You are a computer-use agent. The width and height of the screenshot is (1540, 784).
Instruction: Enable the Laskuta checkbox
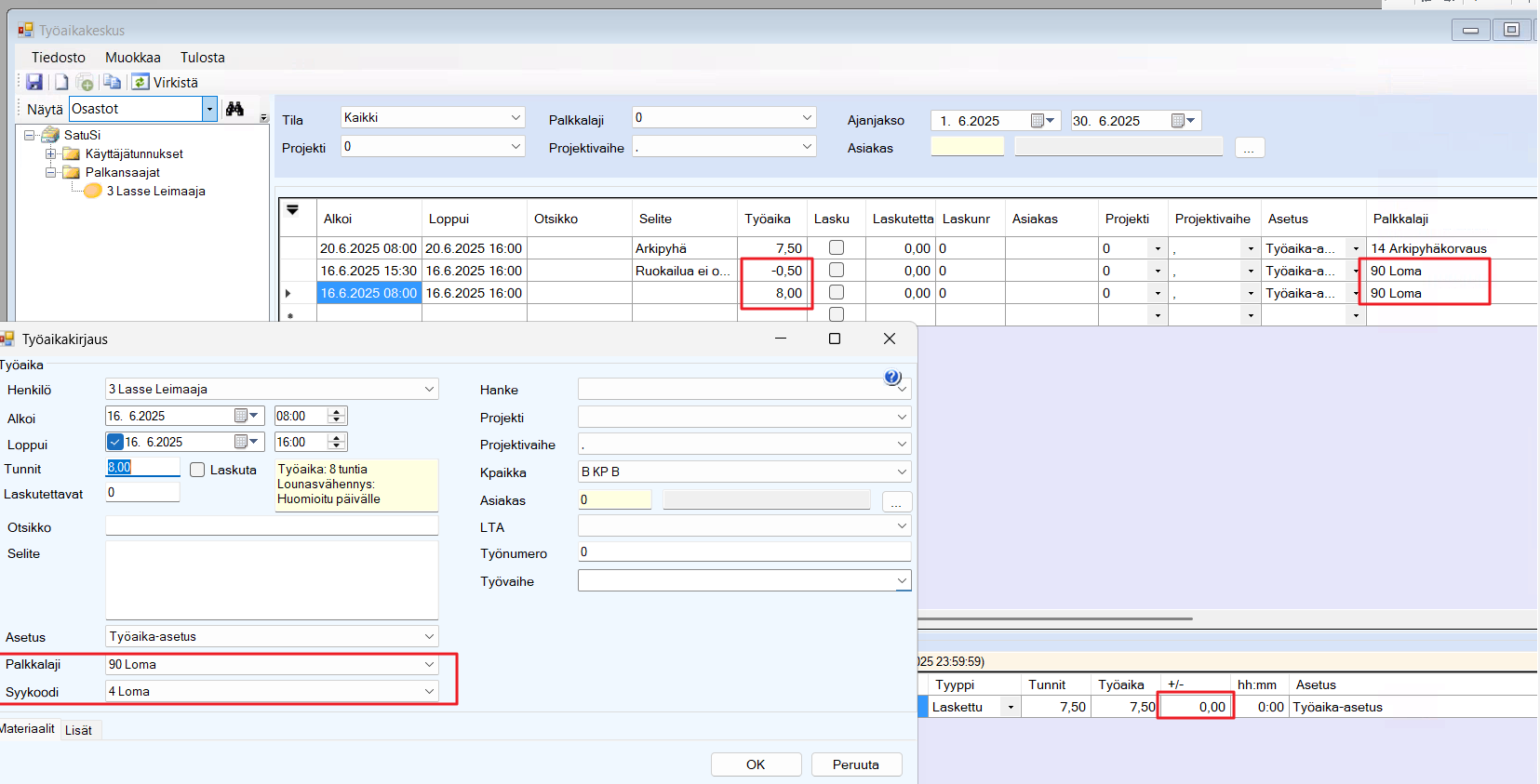pyautogui.click(x=197, y=470)
